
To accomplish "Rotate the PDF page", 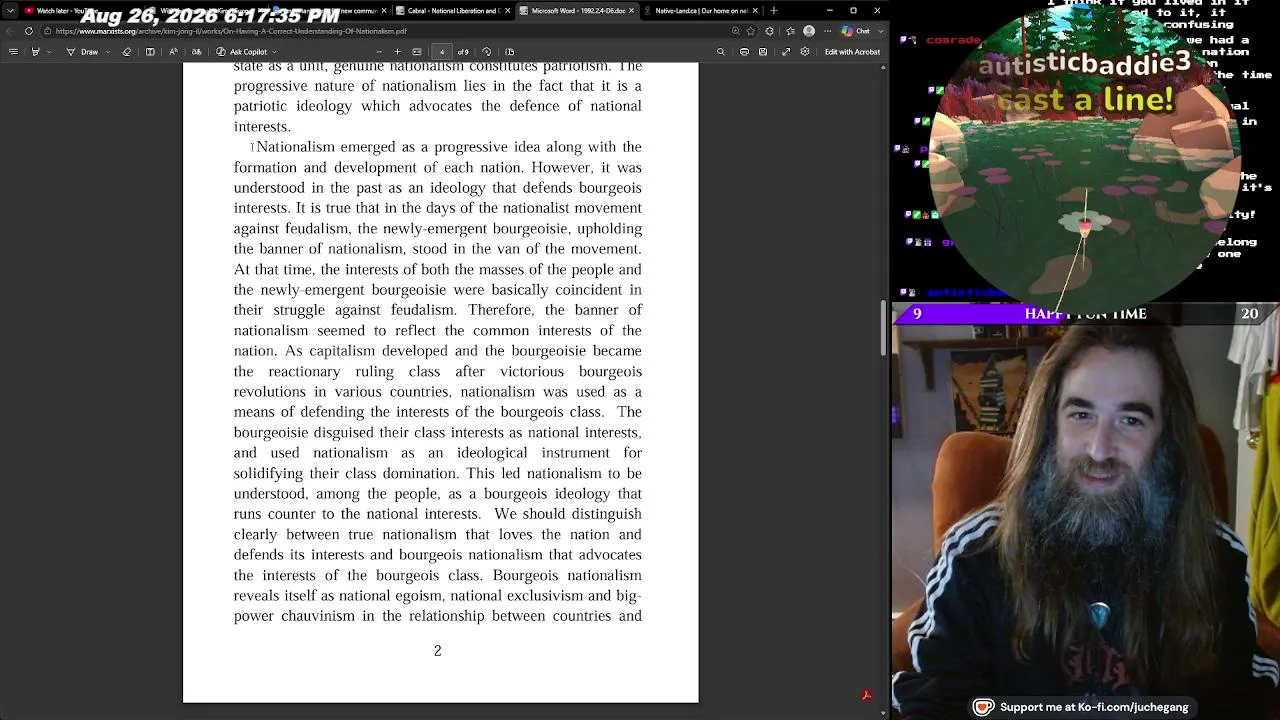I will (x=487, y=52).
